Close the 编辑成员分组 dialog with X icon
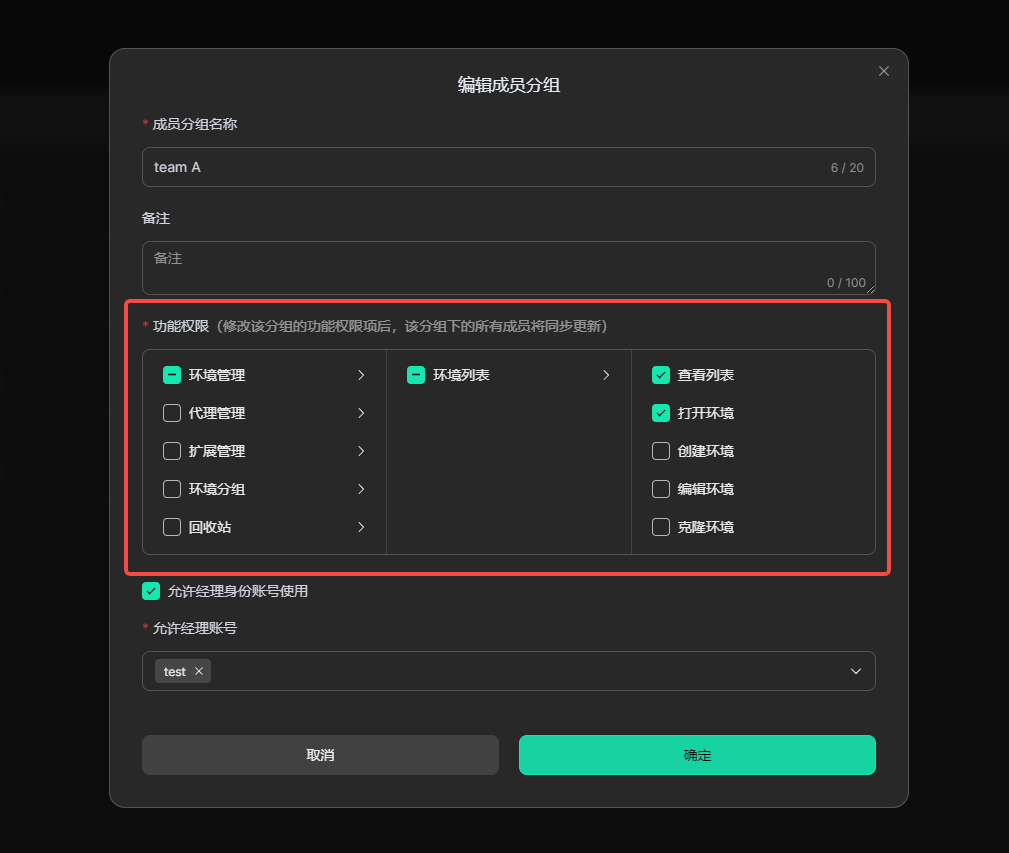This screenshot has height=853, width=1009. pos(883,71)
